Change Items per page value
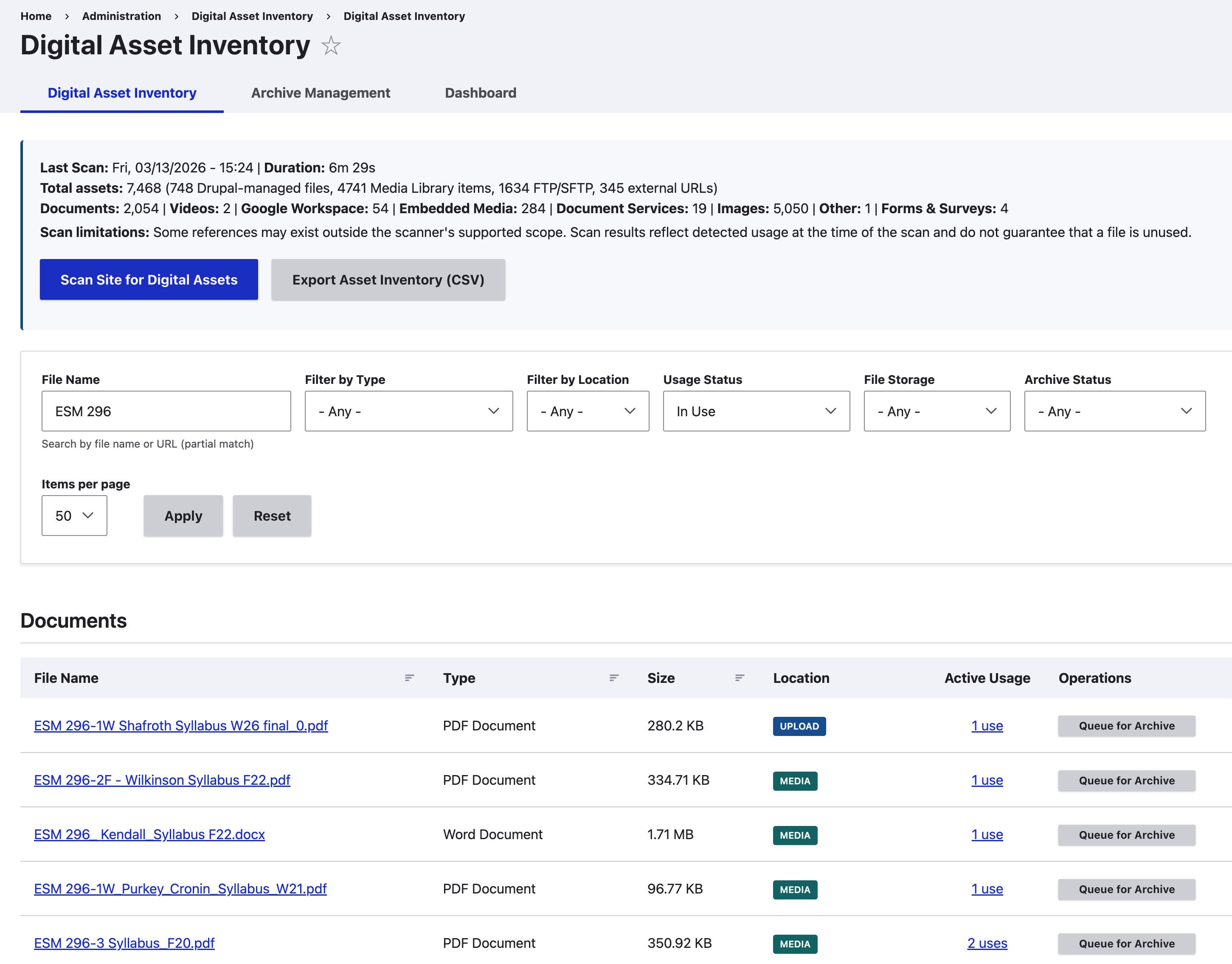1232x964 pixels. click(74, 515)
